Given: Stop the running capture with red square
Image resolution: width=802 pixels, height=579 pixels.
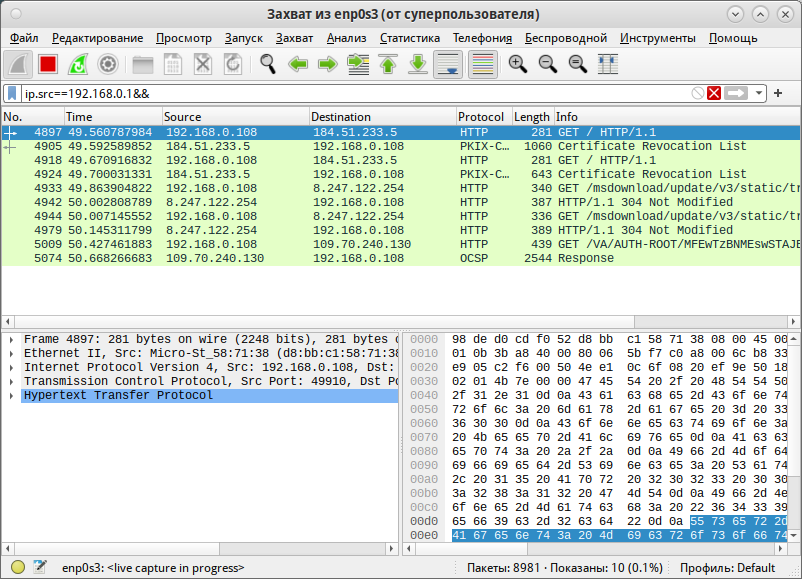Looking at the screenshot, I should click(48, 64).
